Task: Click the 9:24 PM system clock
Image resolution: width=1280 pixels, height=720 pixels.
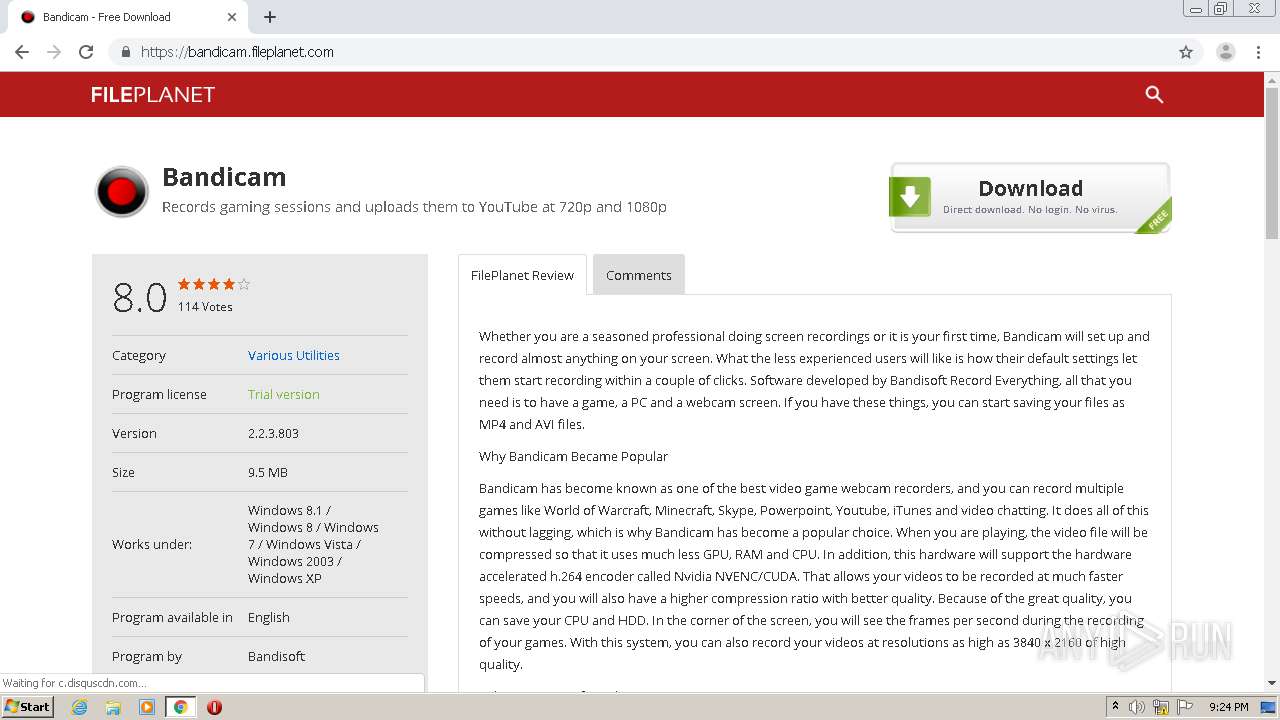Action: [x=1229, y=707]
